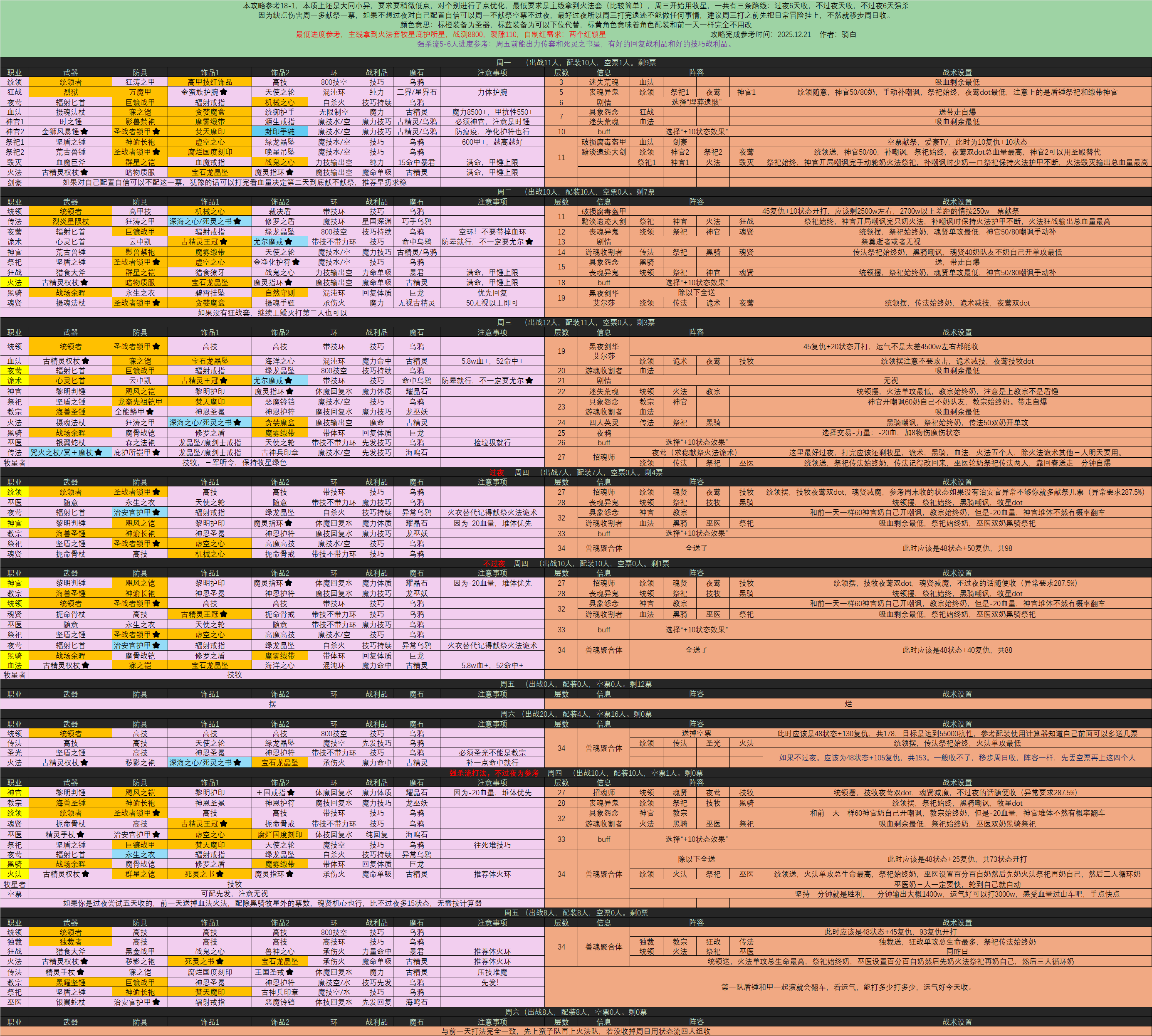Click the star icon after 金净化护符
Viewport: 1152px width, 1036px height.
click(x=296, y=262)
